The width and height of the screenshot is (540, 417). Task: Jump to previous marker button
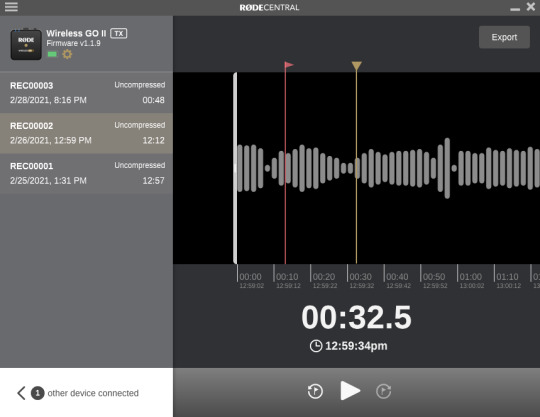pyautogui.click(x=315, y=391)
